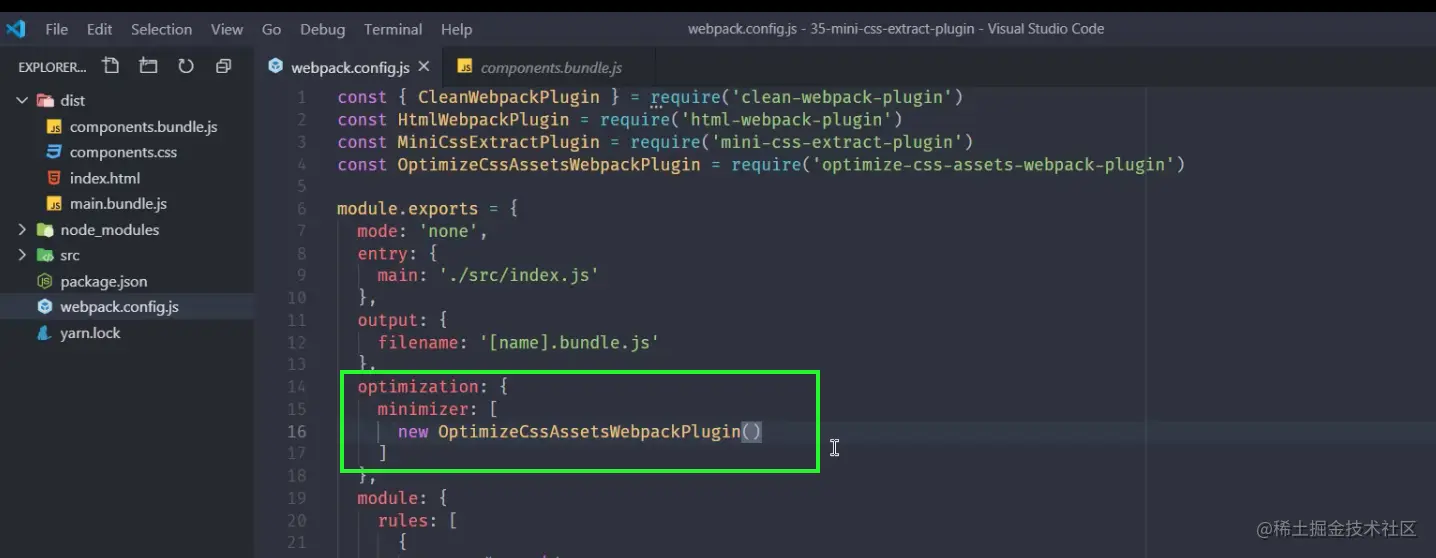
Task: Click line number 16 in gutter
Action: pos(297,431)
